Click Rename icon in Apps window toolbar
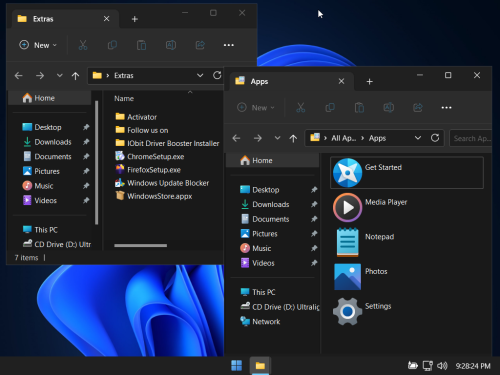The image size is (500, 375). click(389, 108)
